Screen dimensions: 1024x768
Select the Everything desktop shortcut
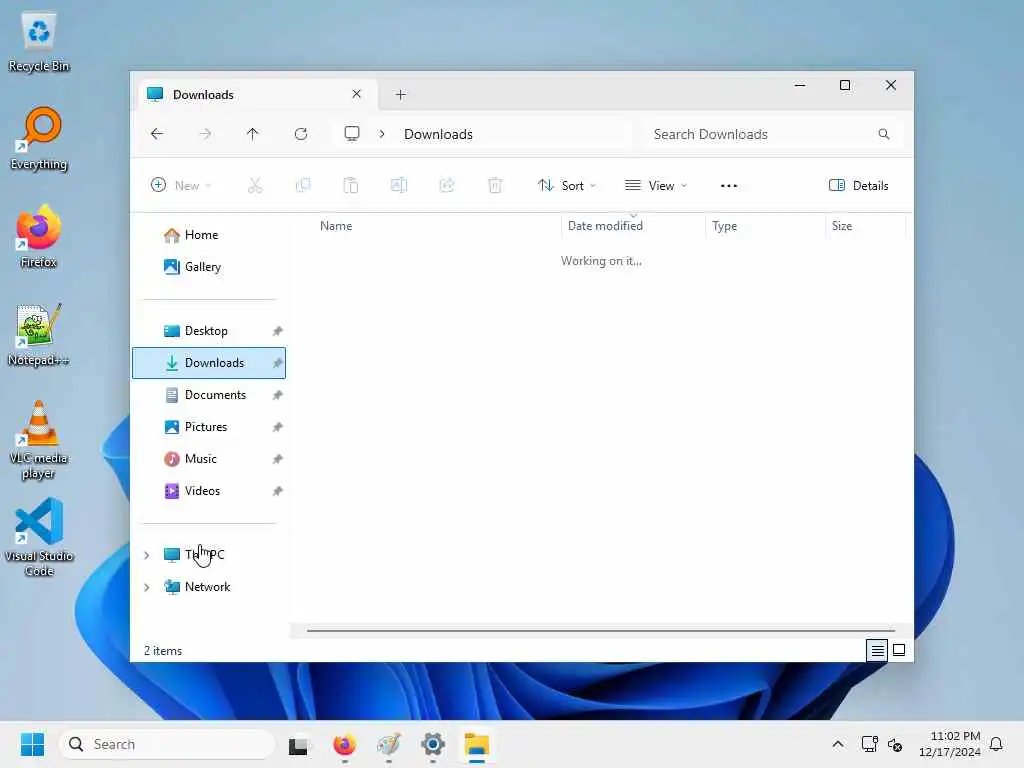(39, 140)
